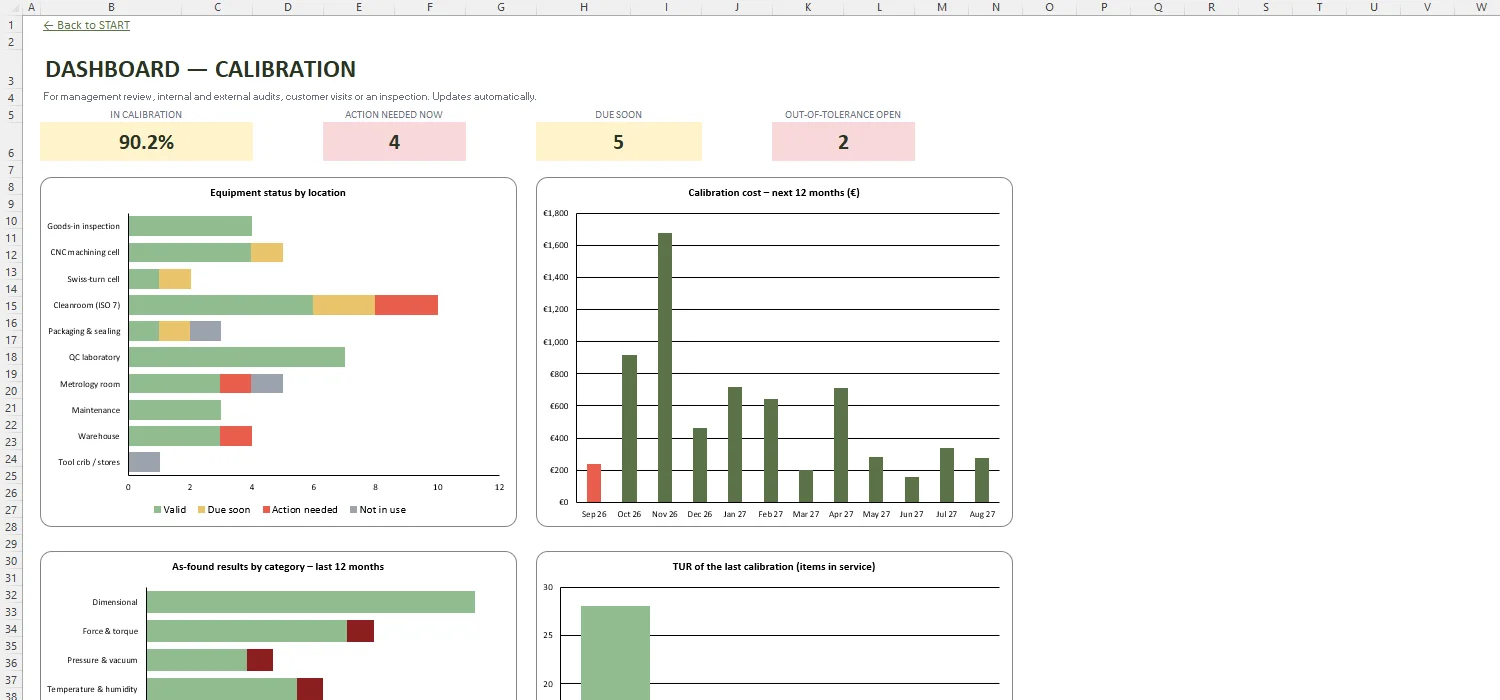Click the Calibration cost next 12 months title
Image resolution: width=1500 pixels, height=700 pixels.
(774, 193)
